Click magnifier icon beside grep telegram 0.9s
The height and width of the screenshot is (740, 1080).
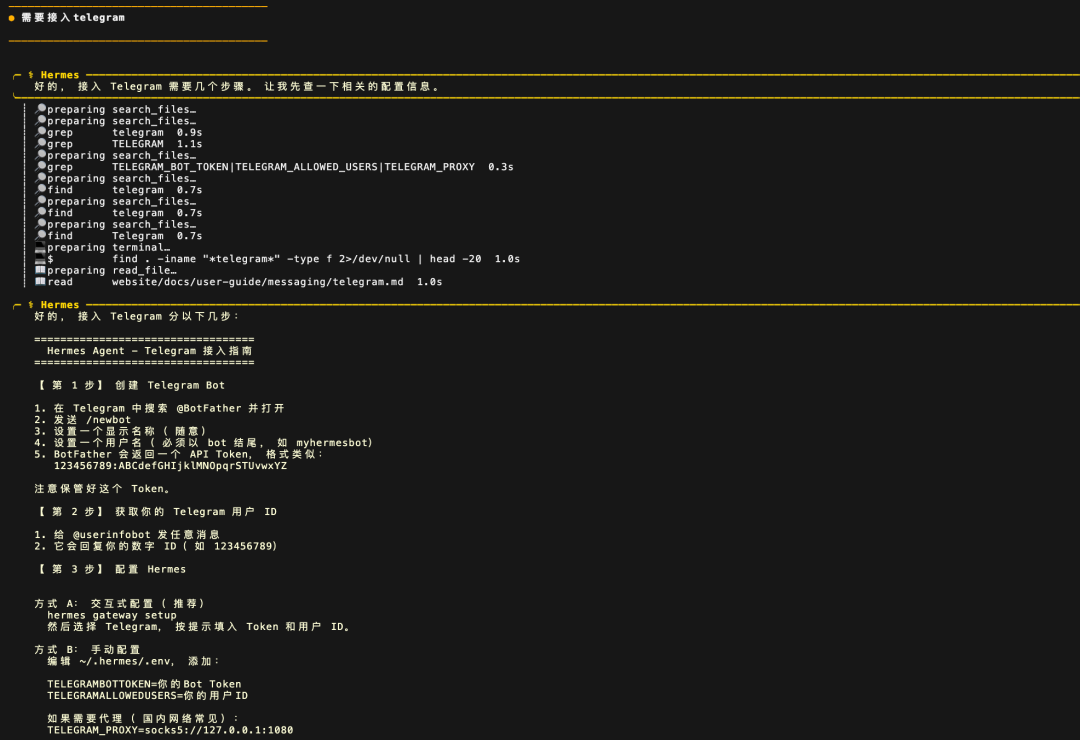tap(40, 132)
